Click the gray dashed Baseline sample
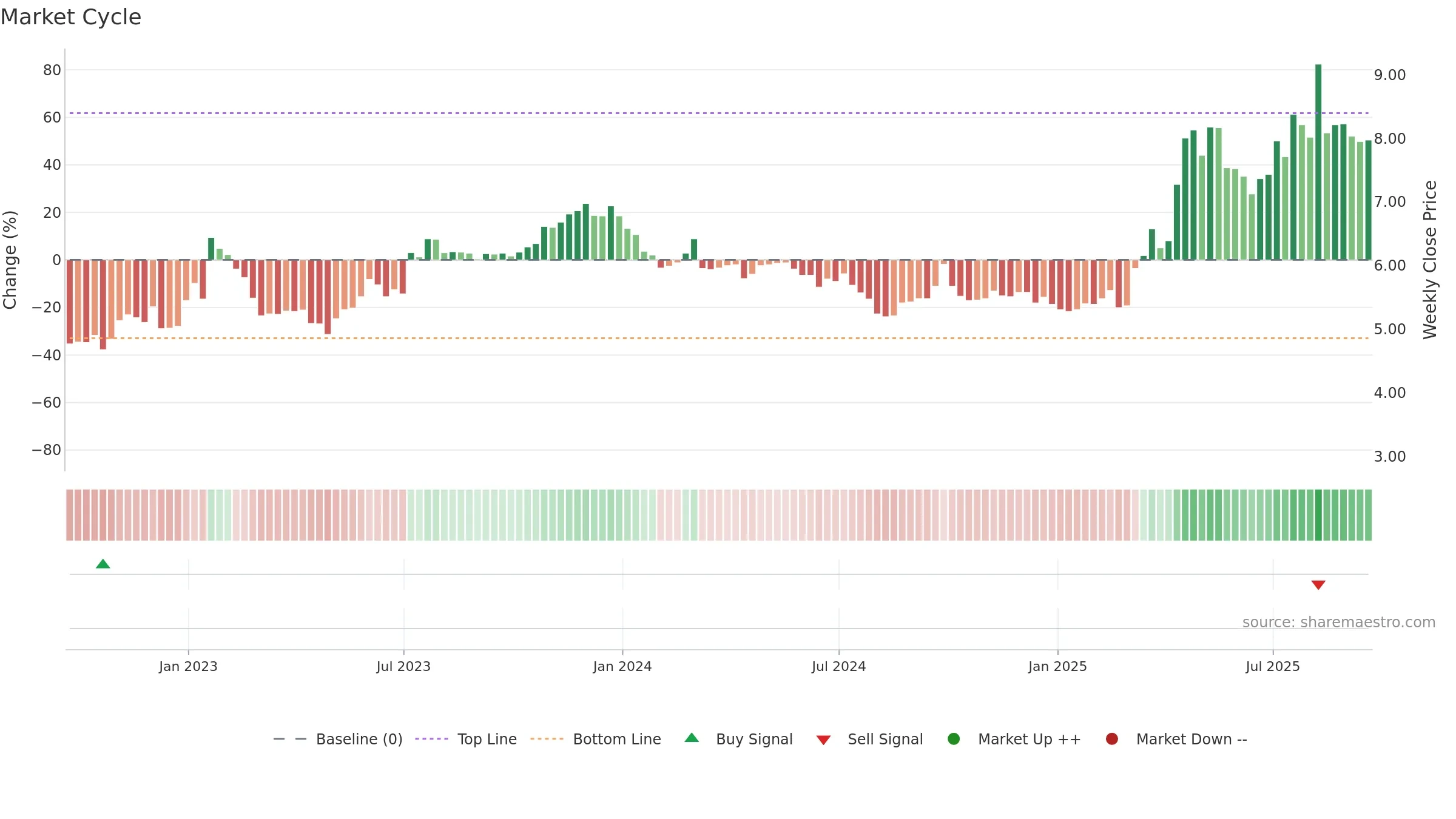Image resolution: width=1456 pixels, height=819 pixels. pyautogui.click(x=290, y=739)
